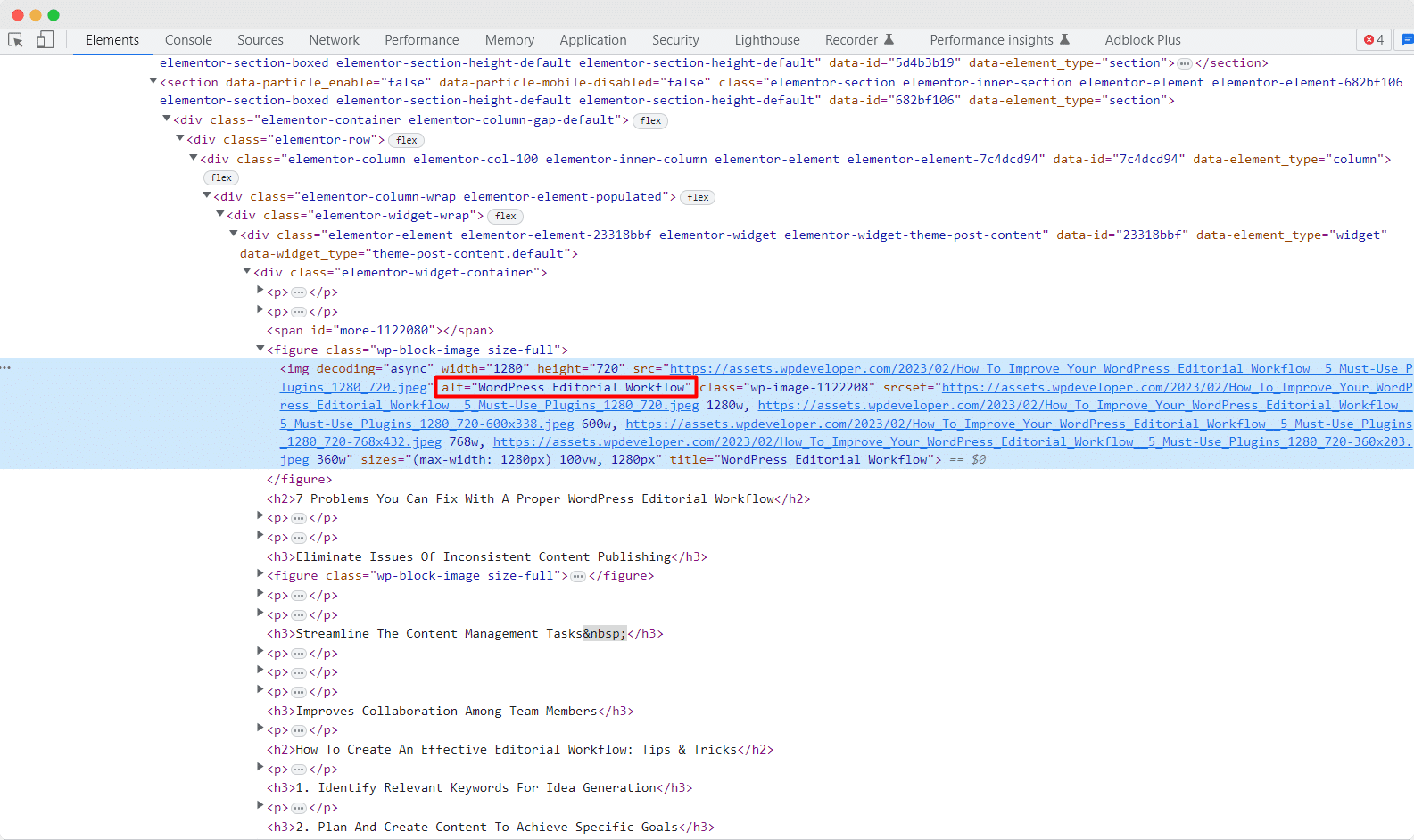Select the highlighted alt attribute text
Screen dimensions: 1414x840
coord(566,387)
